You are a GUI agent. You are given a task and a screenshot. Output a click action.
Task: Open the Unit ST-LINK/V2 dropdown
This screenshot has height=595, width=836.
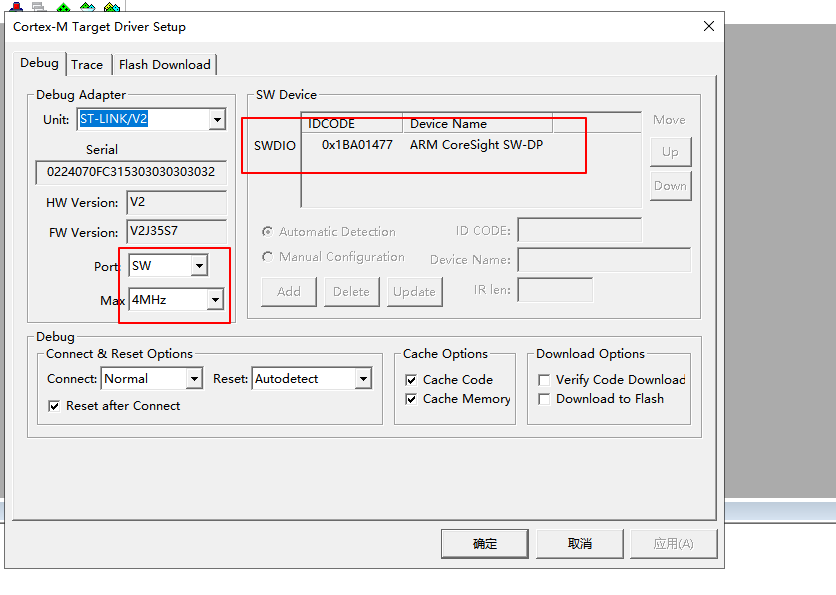(217, 119)
